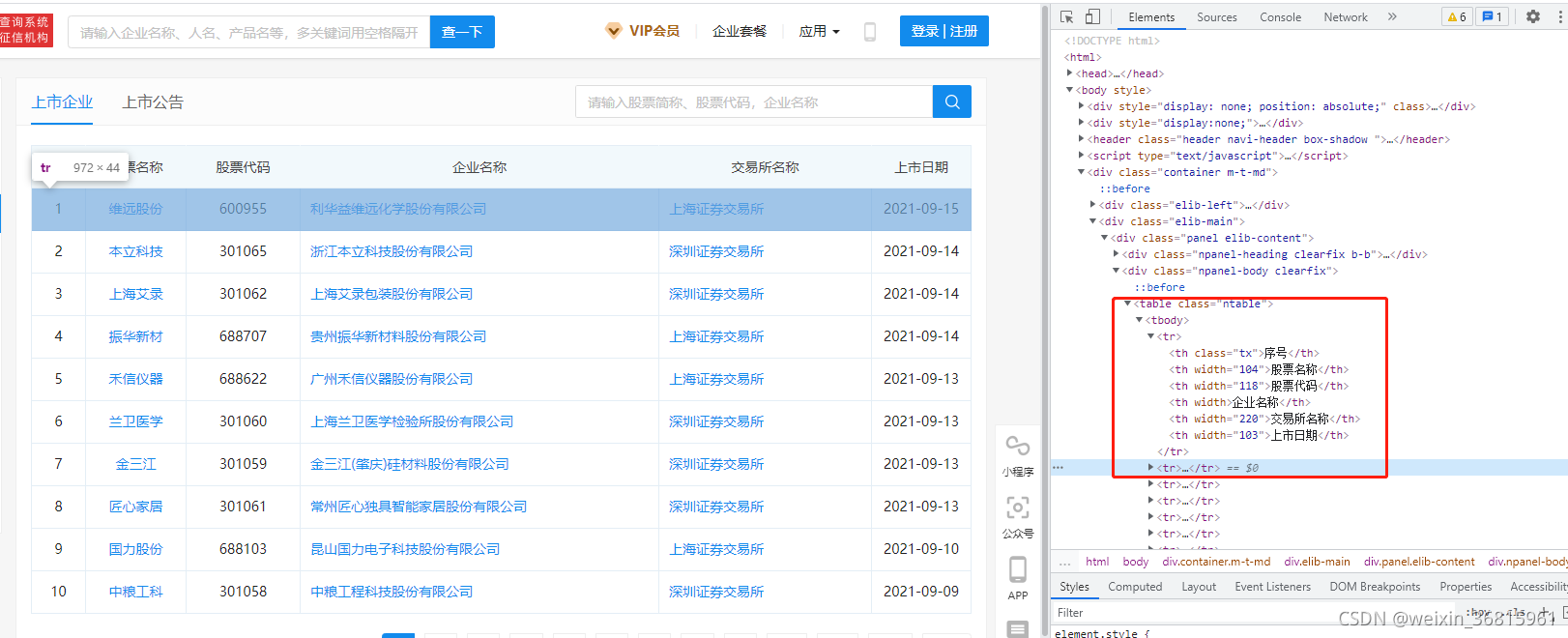Select the 上市企业 tab
Screen dimensions: 1568x638
coord(62,102)
